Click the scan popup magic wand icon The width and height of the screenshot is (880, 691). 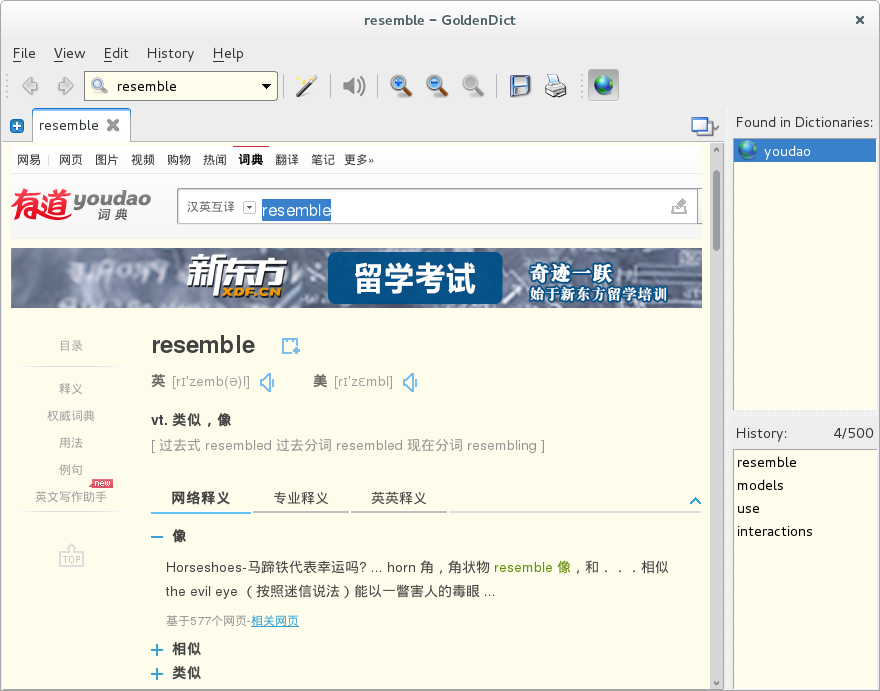pos(306,86)
